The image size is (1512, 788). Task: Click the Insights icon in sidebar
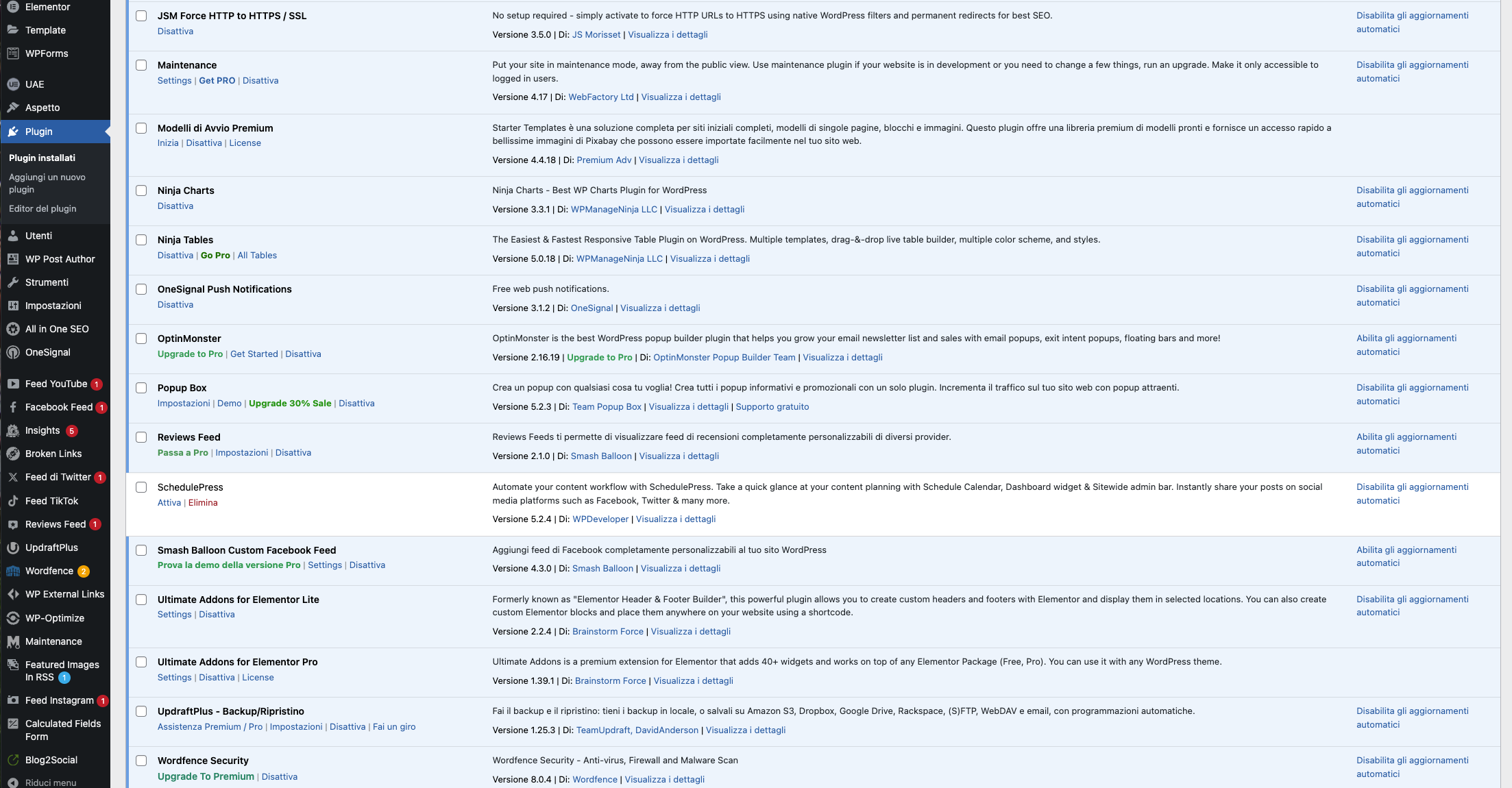[x=13, y=430]
